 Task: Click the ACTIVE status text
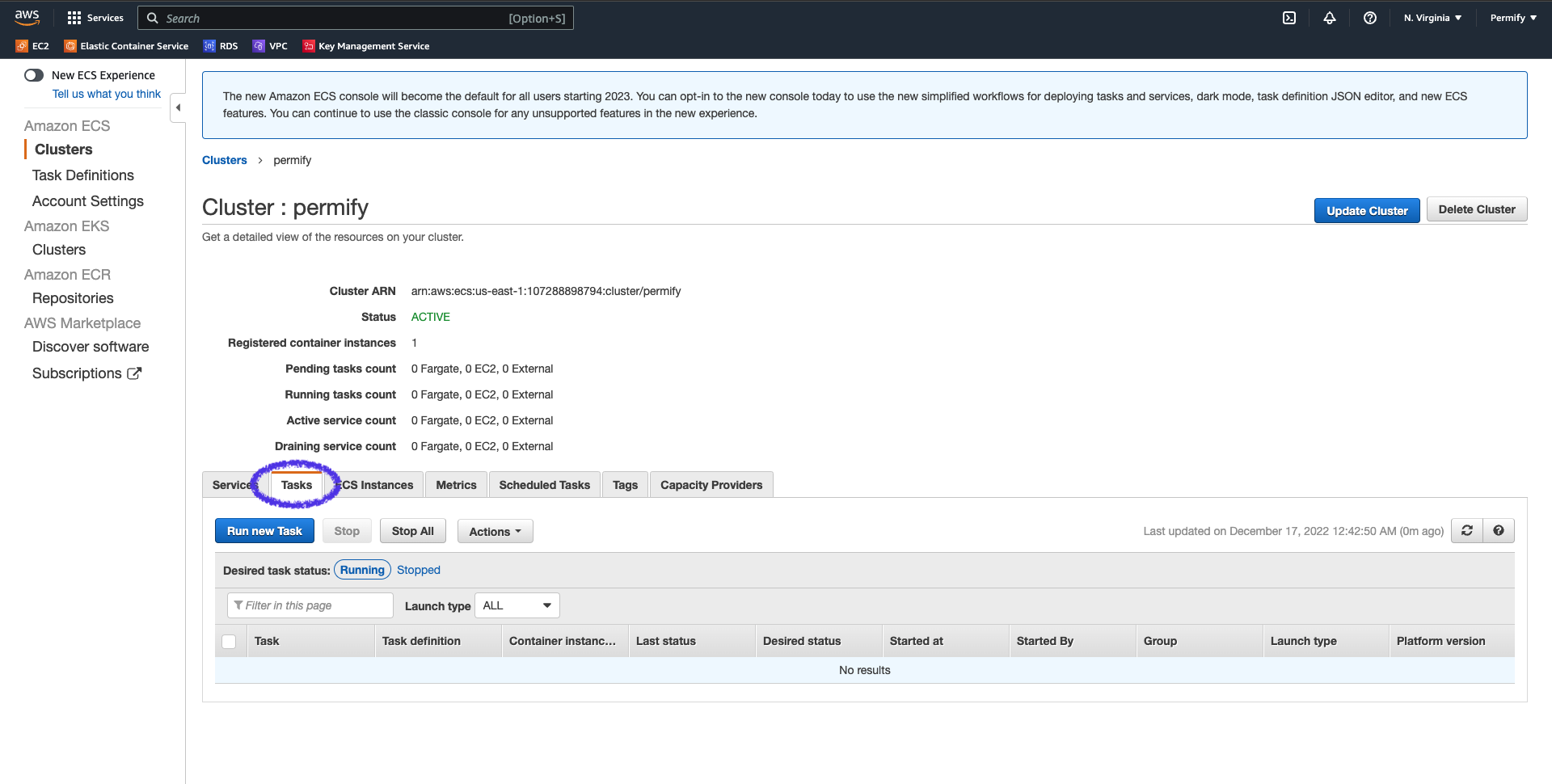430,317
